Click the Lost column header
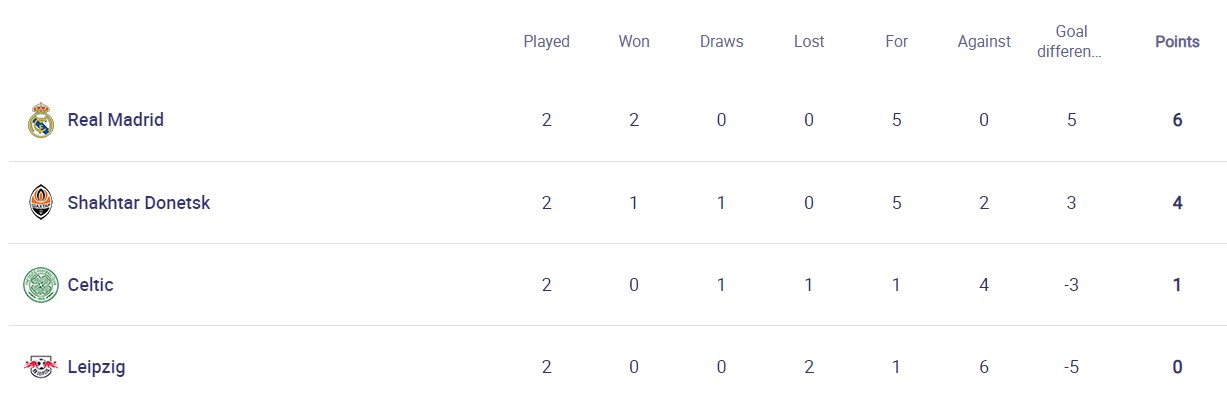1227x413 pixels. pos(809,42)
